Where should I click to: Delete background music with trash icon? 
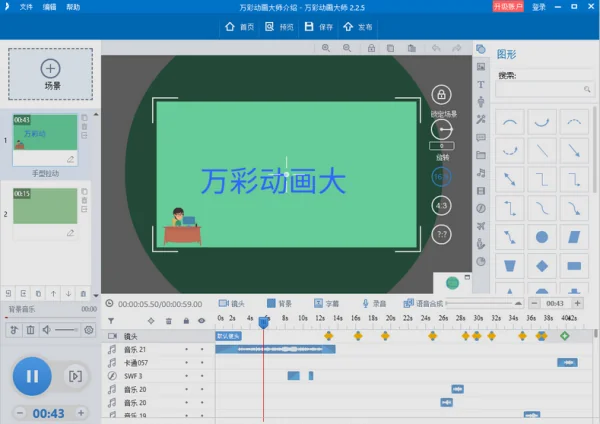(30, 329)
